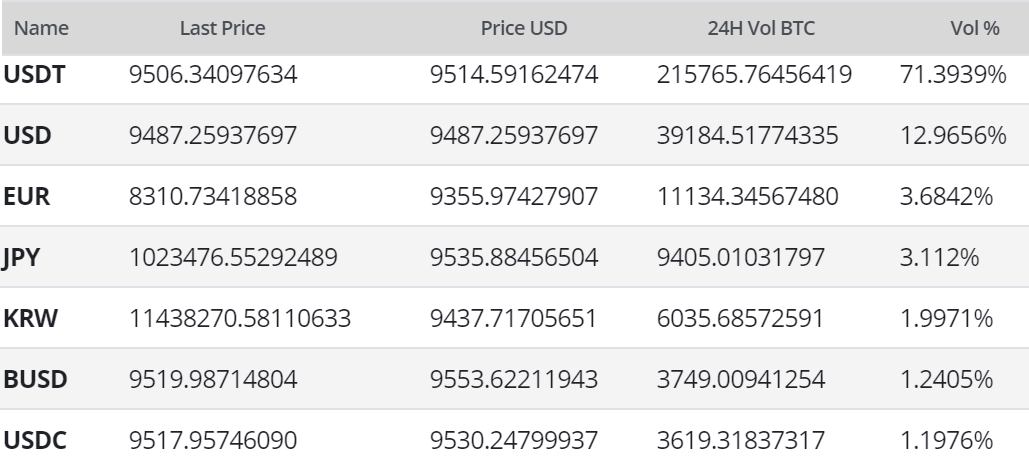Sort by the 24H Vol BTC header
Image resolution: width=1029 pixels, height=464 pixels.
point(761,28)
